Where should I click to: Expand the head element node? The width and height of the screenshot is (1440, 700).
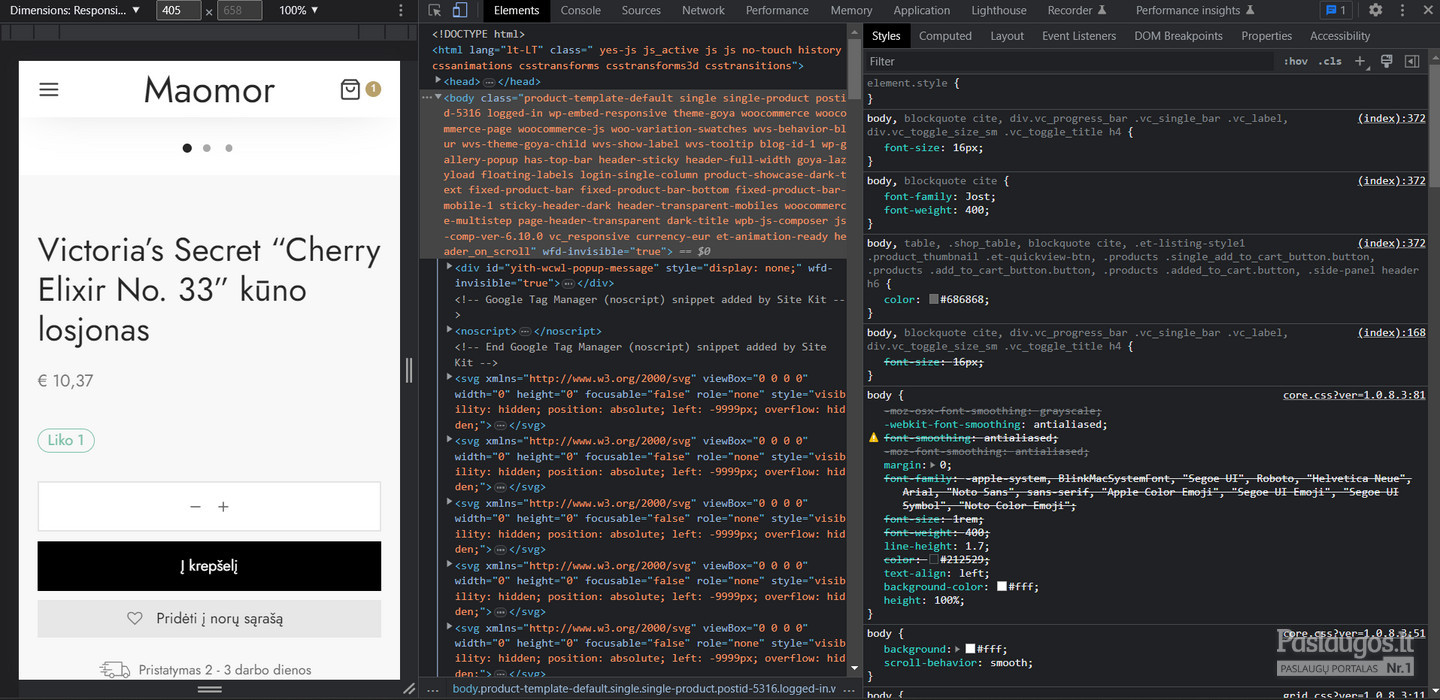[x=438, y=81]
